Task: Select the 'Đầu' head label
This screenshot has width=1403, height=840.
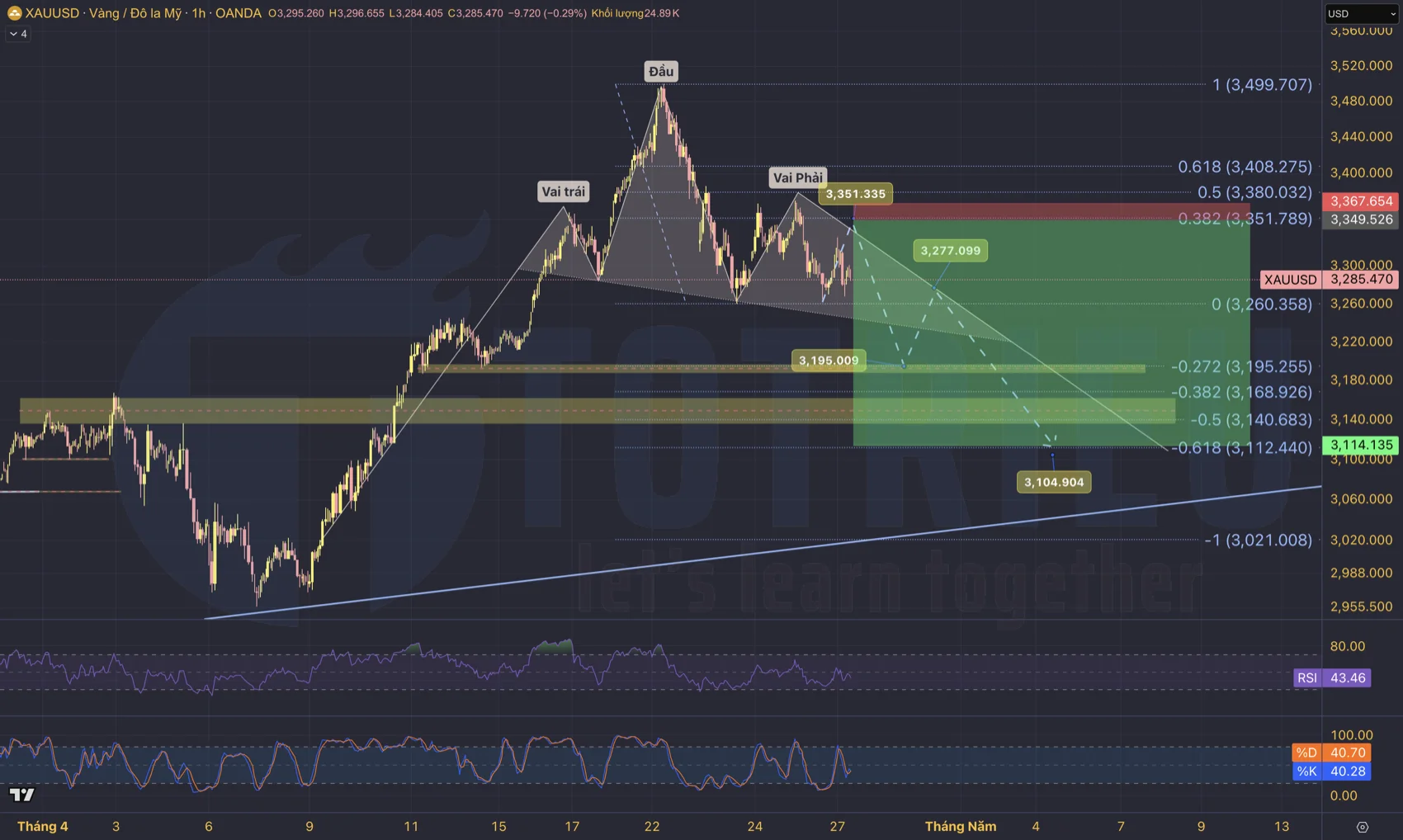Action: (x=661, y=72)
